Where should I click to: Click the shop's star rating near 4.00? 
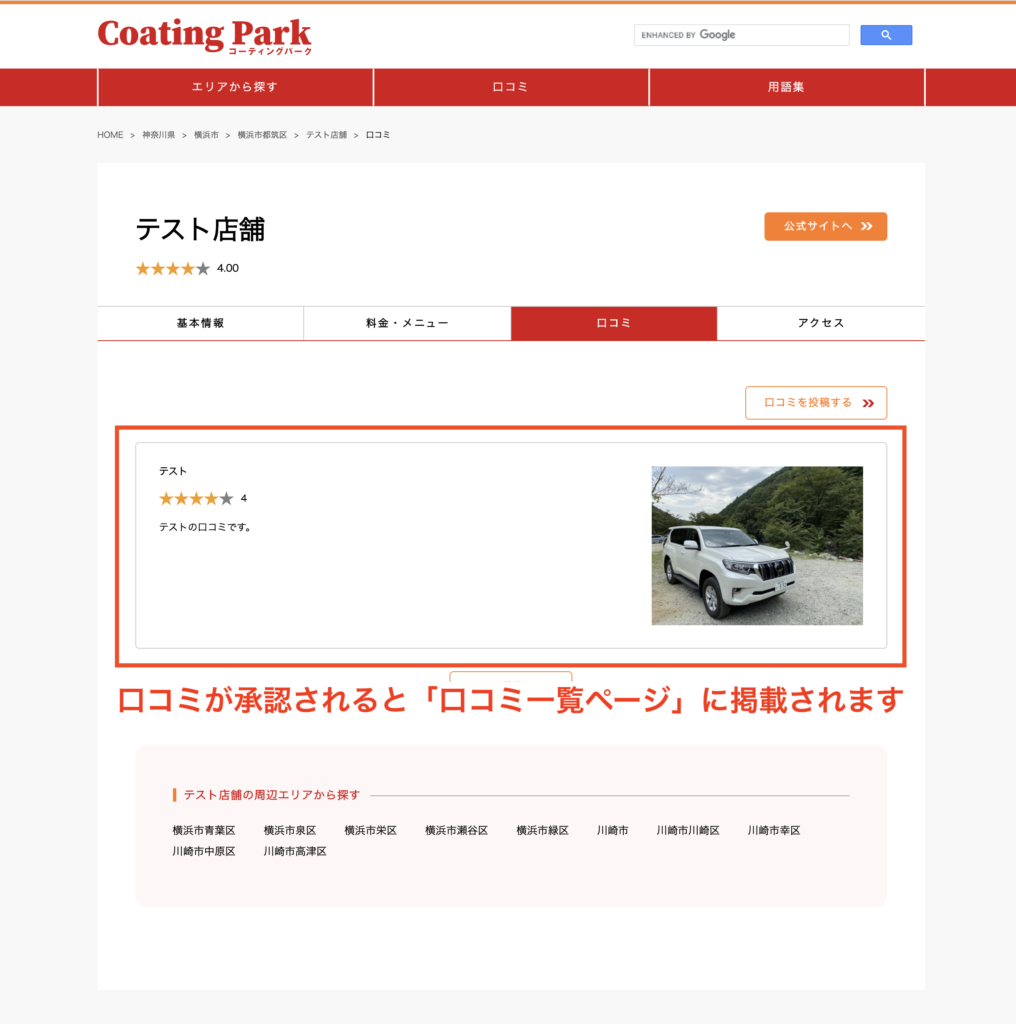point(173,269)
